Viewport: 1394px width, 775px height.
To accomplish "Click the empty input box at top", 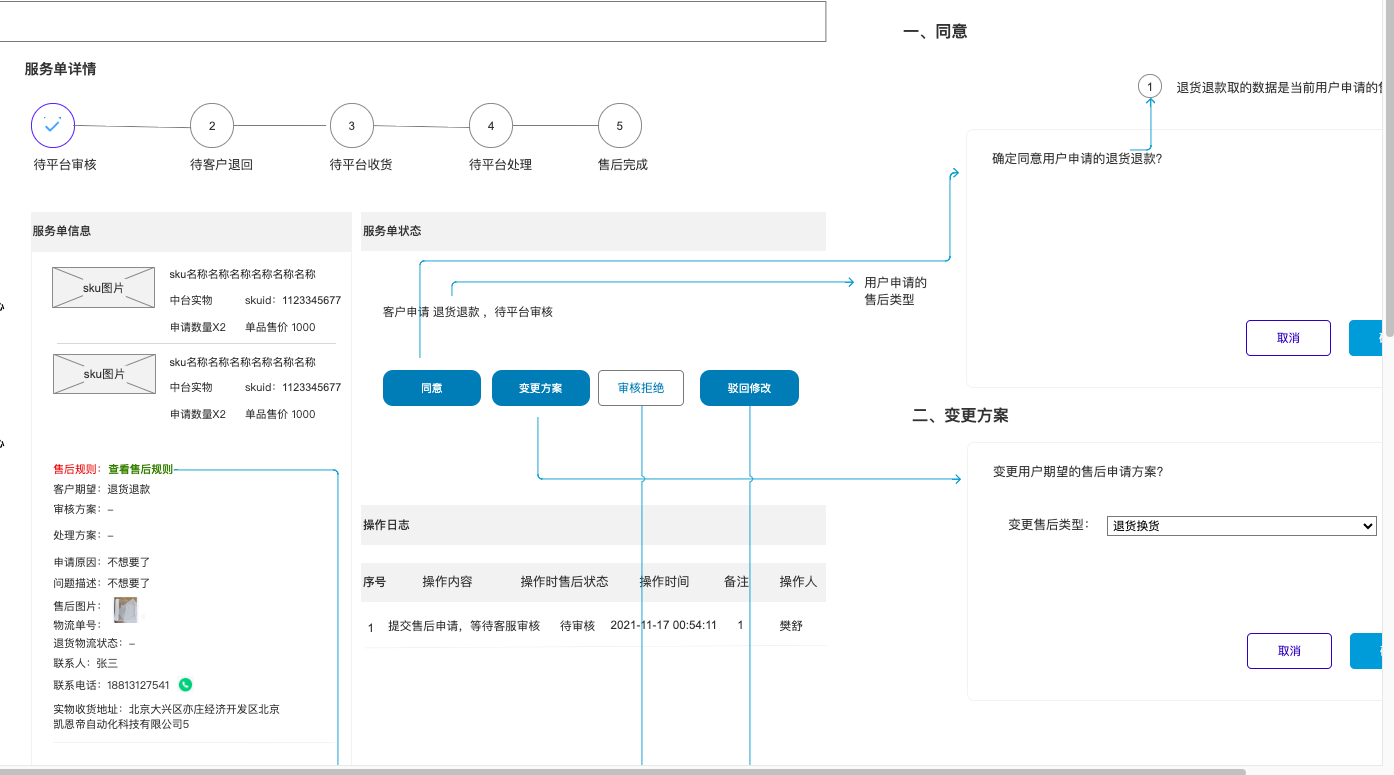I will (x=413, y=21).
